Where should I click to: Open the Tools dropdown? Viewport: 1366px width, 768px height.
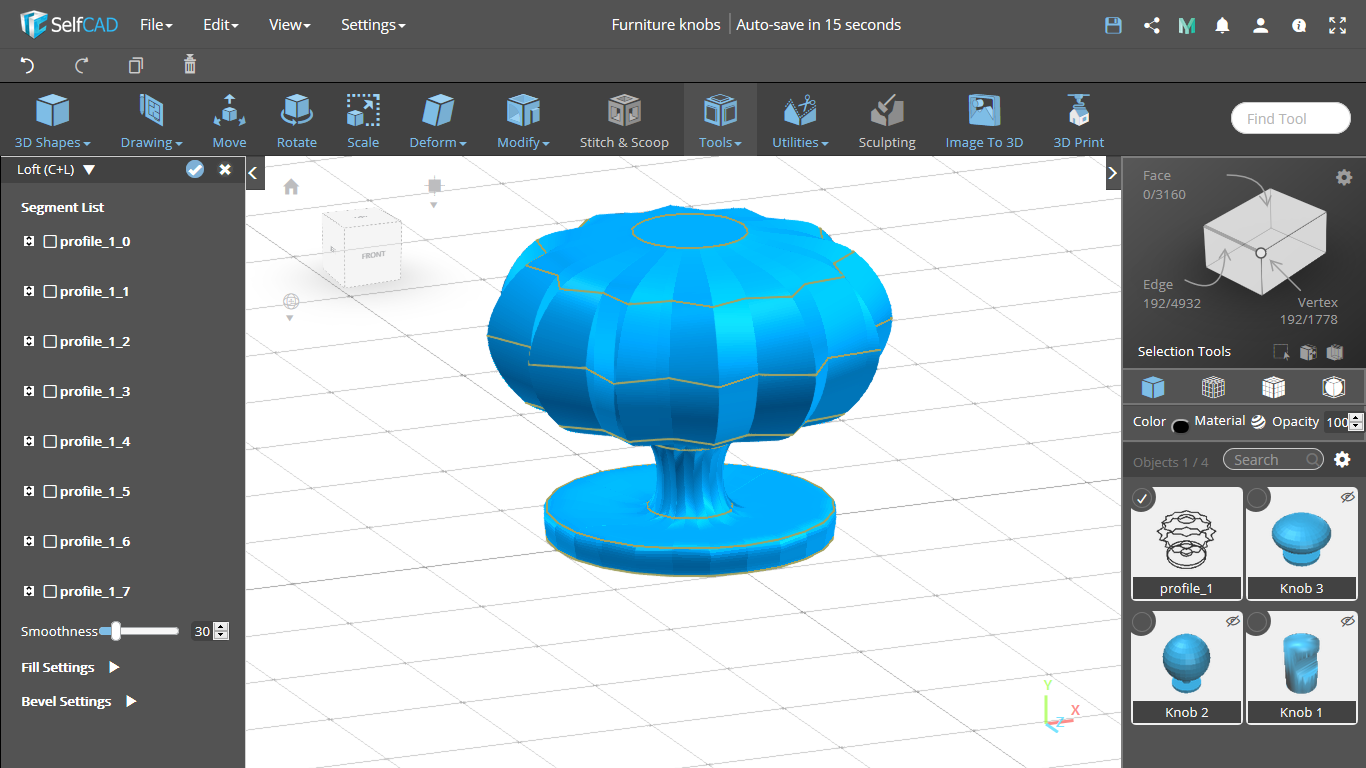(x=720, y=121)
